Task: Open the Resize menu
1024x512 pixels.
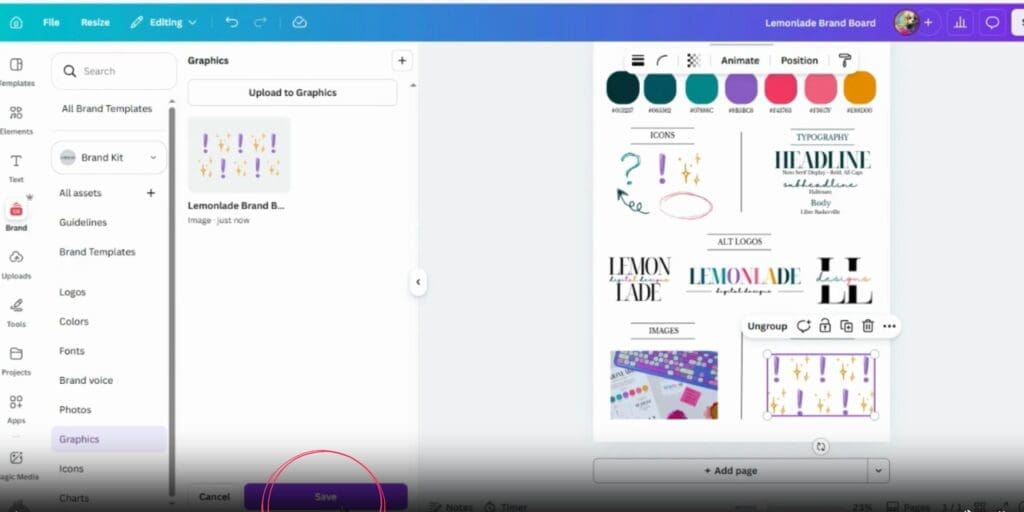Action: point(95,22)
